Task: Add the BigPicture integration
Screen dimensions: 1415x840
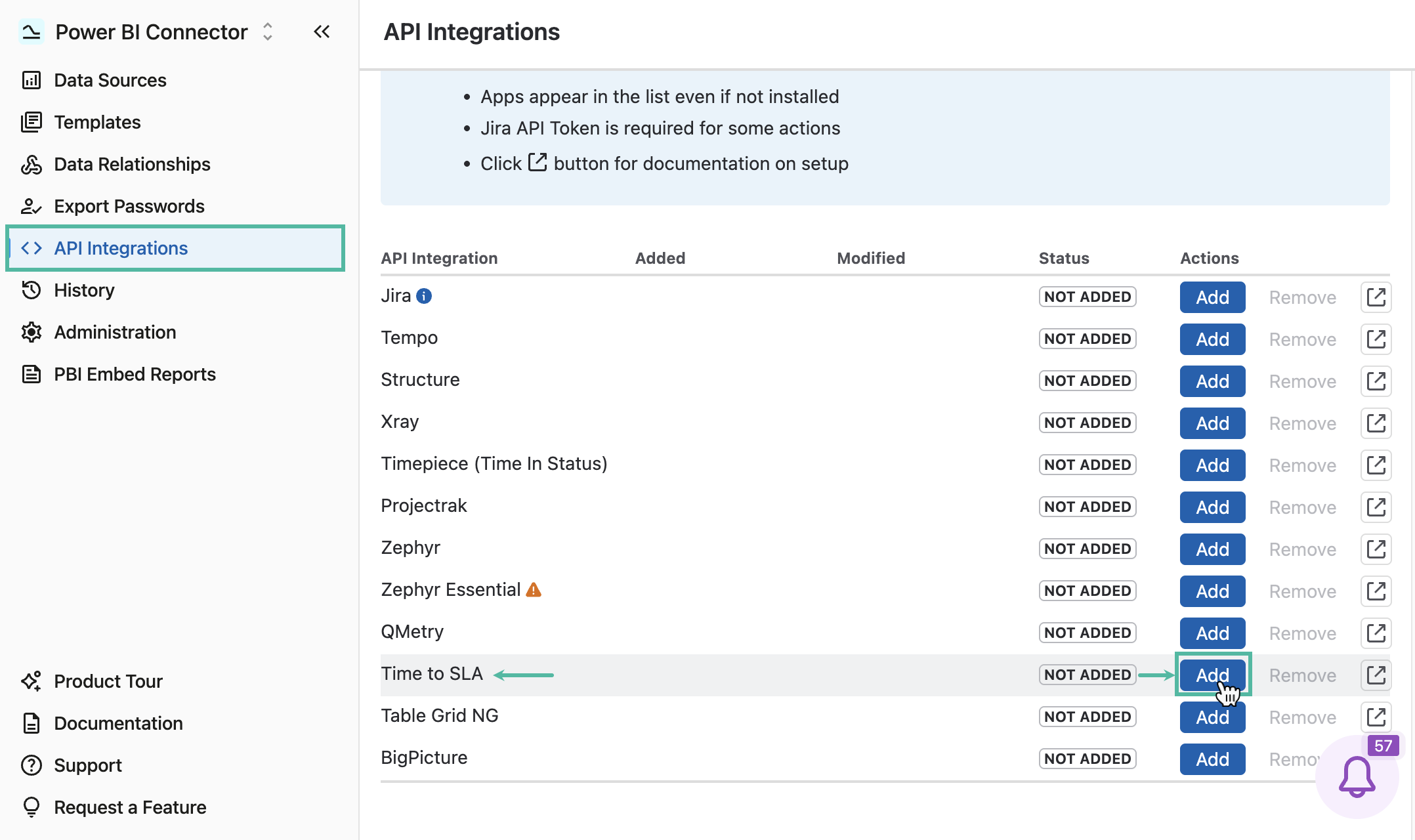Action: 1212,759
